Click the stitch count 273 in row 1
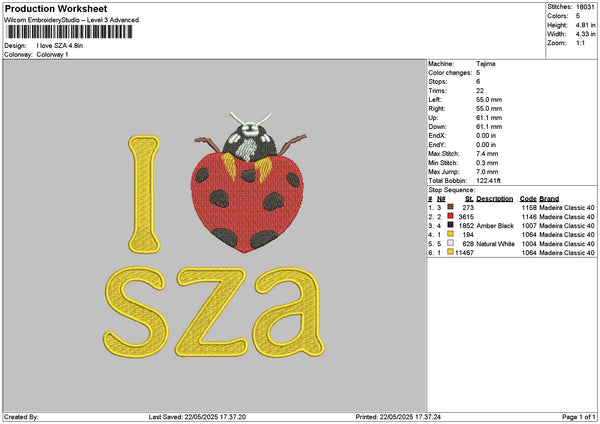 [468, 207]
